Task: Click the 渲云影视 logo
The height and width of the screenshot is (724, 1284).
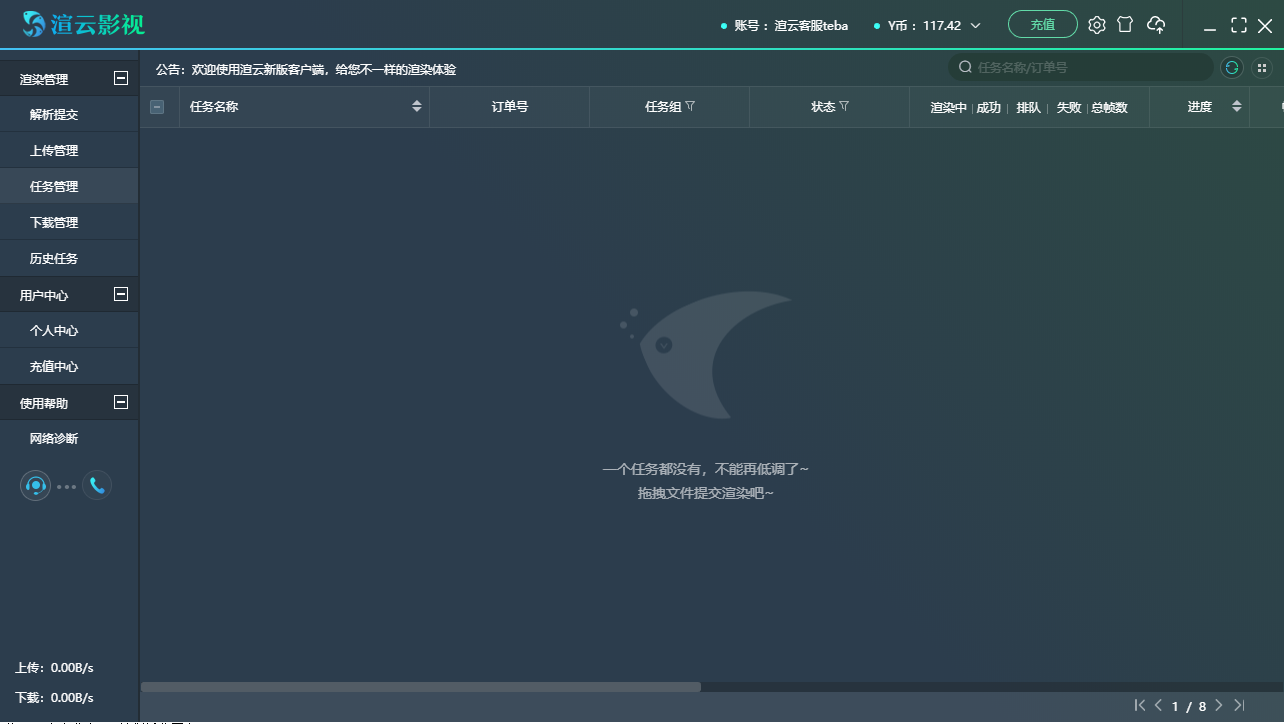Action: (x=84, y=24)
